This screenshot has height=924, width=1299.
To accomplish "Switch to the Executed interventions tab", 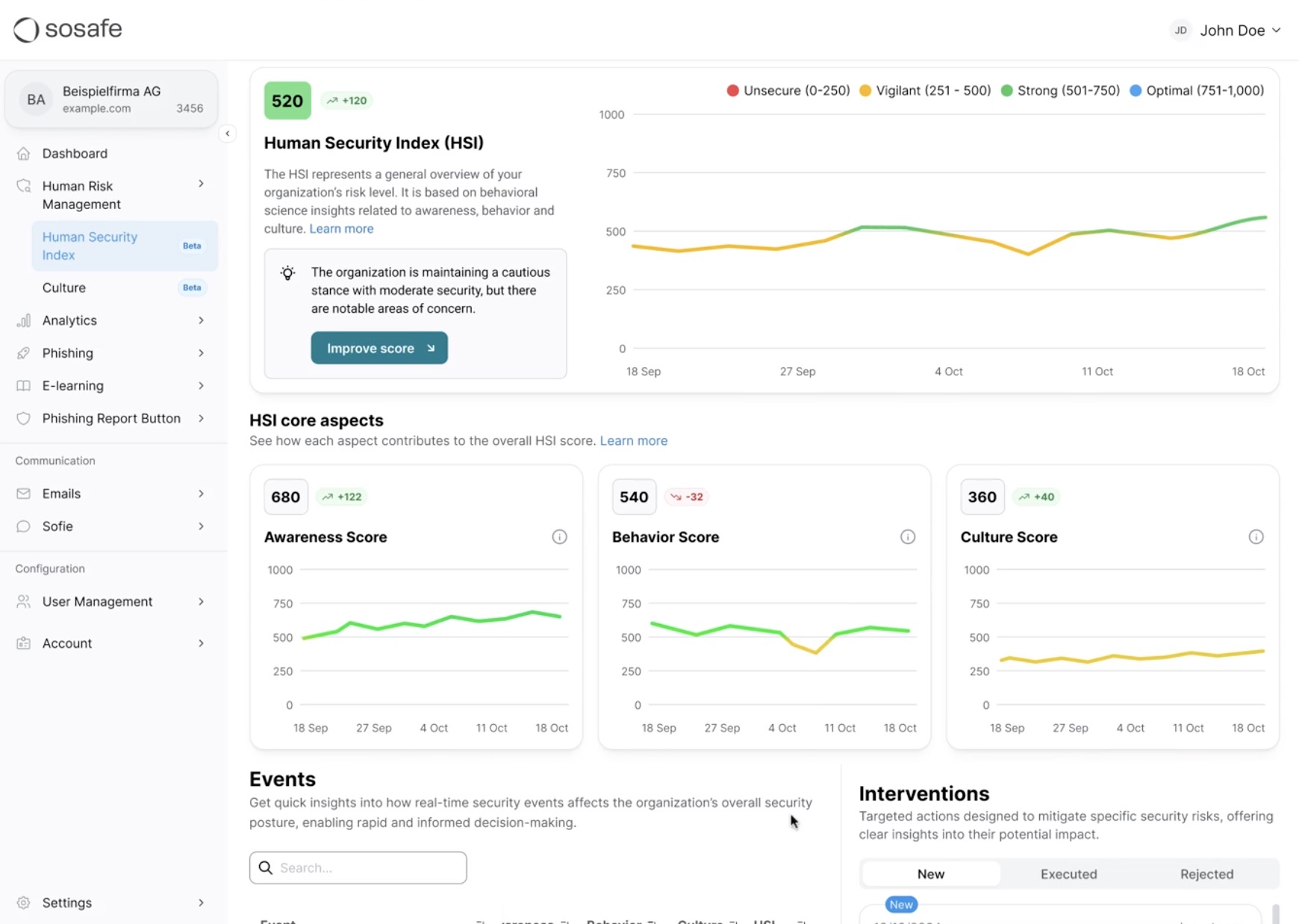I will pyautogui.click(x=1068, y=874).
